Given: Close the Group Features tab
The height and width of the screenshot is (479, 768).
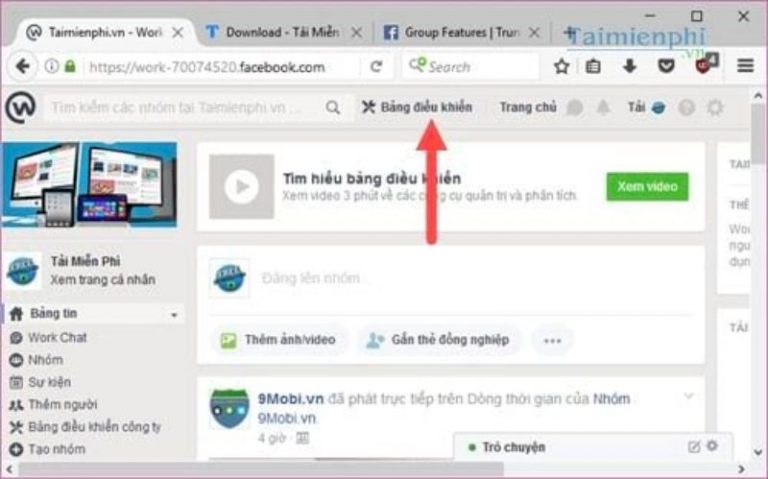Looking at the screenshot, I should (535, 33).
